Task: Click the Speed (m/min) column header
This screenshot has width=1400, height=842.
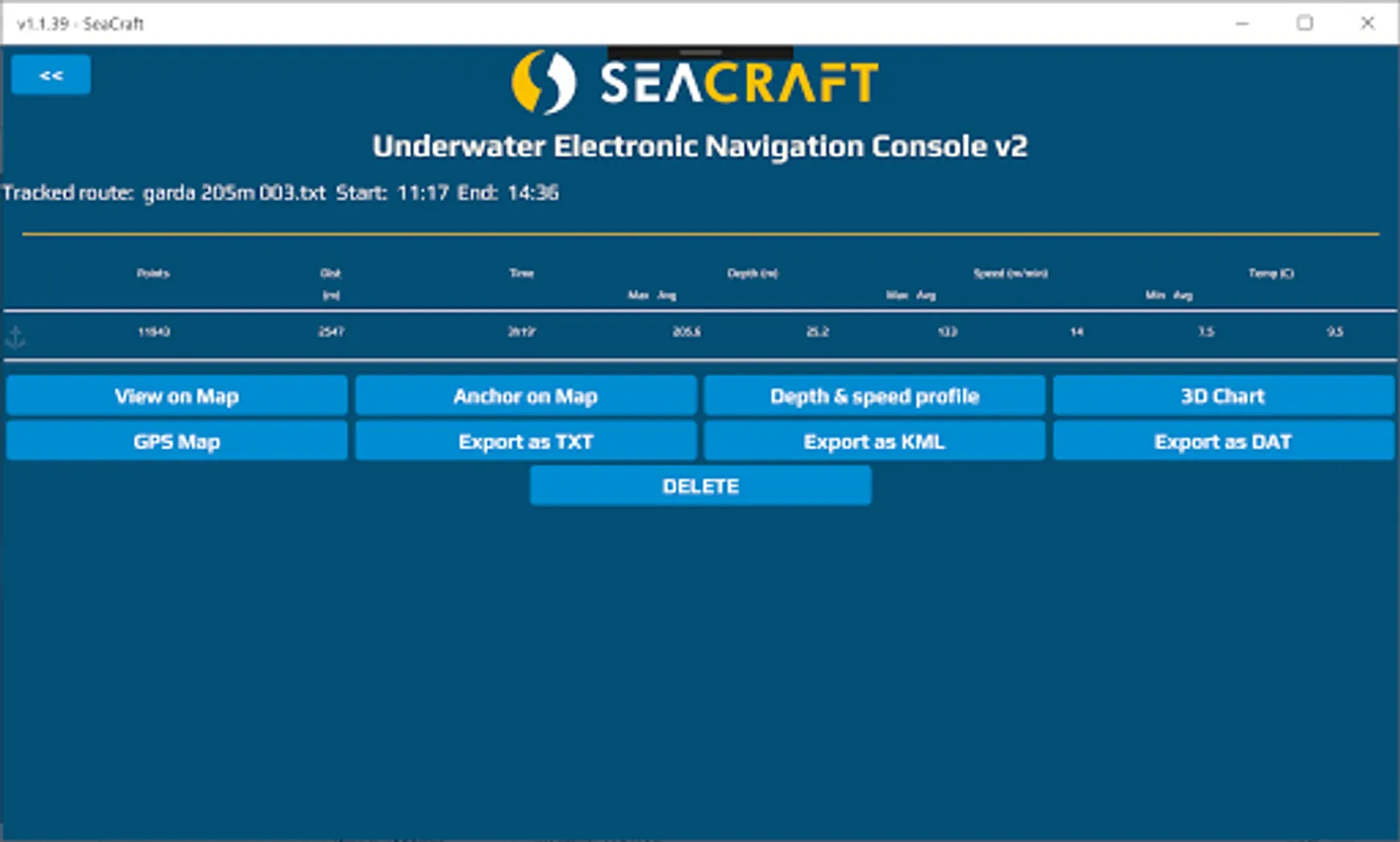Action: [1011, 273]
